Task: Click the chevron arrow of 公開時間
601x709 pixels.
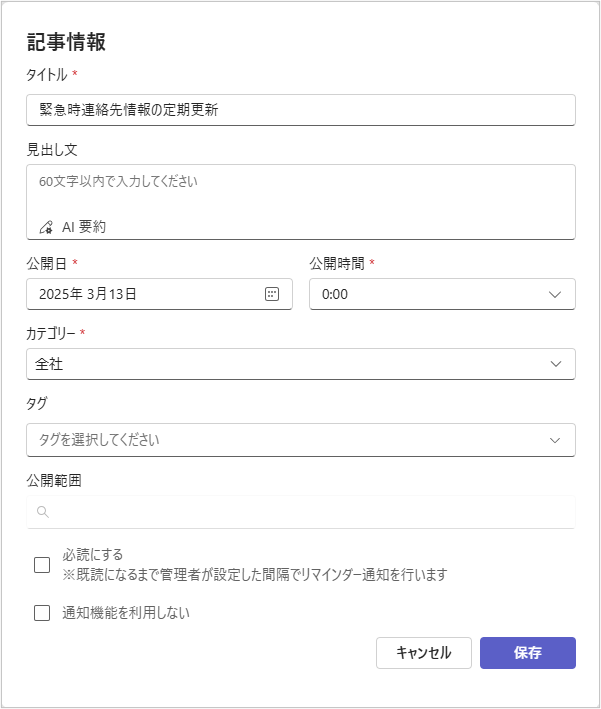Action: (x=555, y=294)
